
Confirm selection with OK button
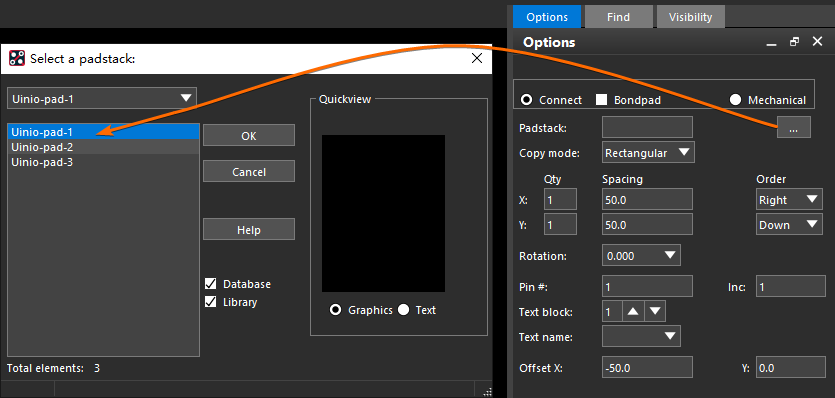pos(249,135)
